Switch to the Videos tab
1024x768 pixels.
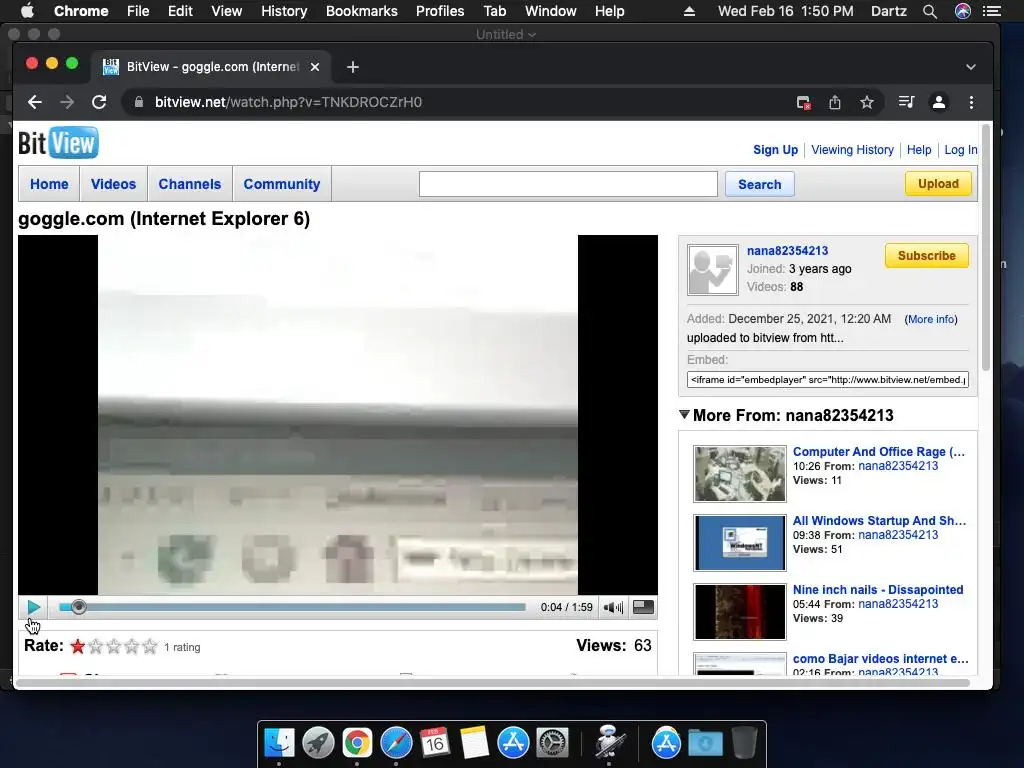(x=114, y=184)
